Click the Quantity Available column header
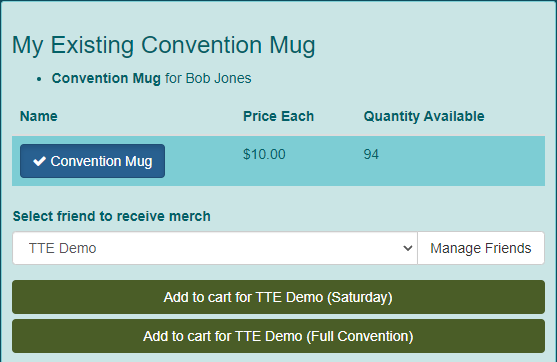This screenshot has width=557, height=362. 424,116
